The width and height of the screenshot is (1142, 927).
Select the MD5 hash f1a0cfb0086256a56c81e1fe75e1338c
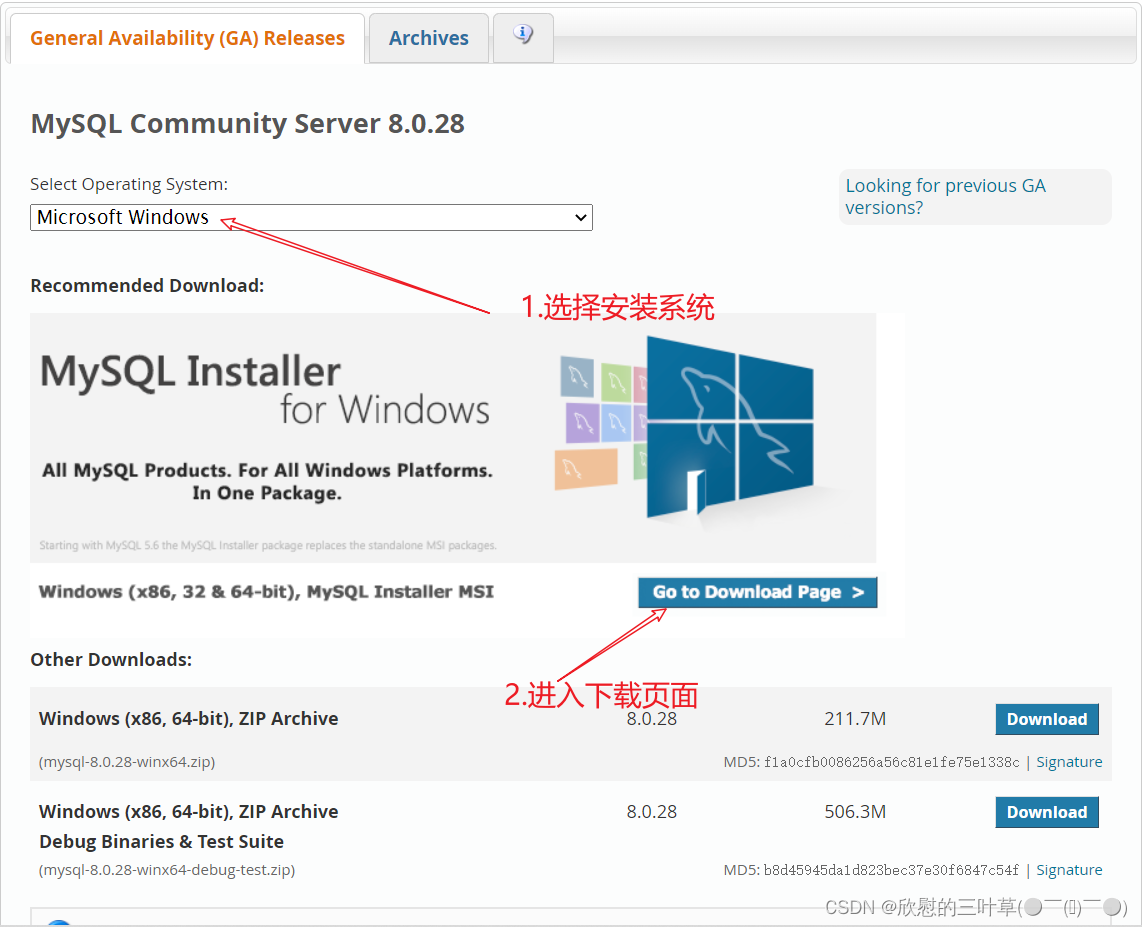[891, 762]
